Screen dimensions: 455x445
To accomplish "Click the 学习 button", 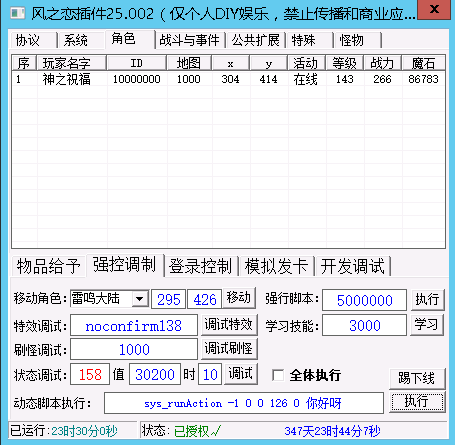I will click(x=427, y=324).
